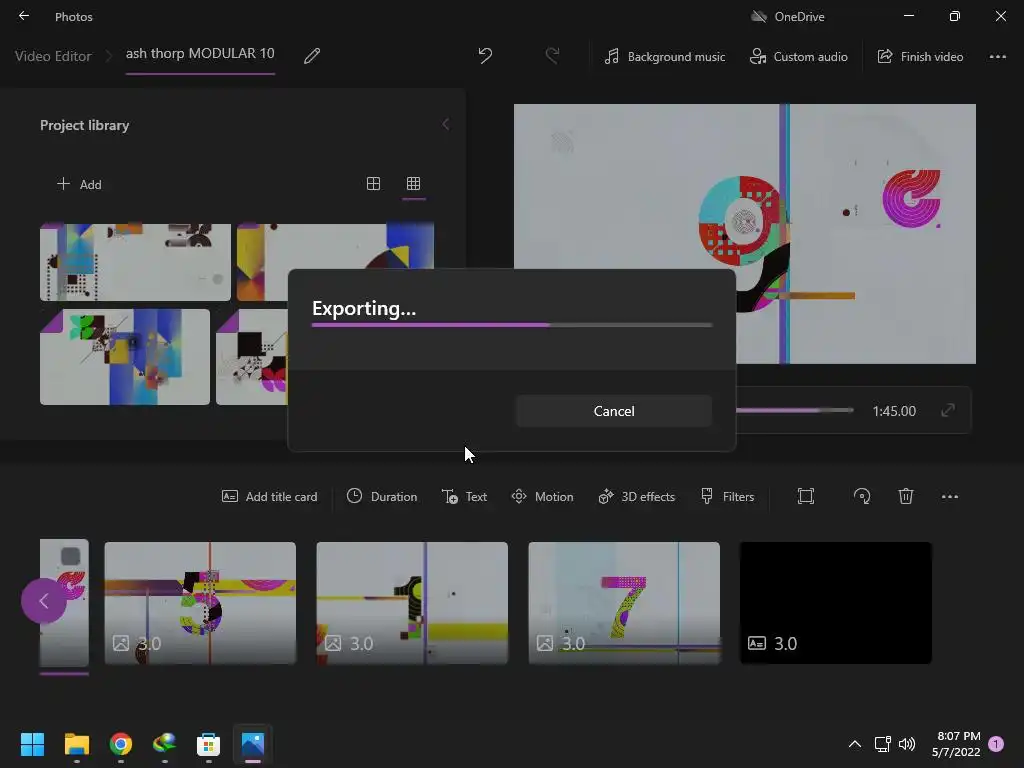Open the 8:07 PM clock and calendar

956,744
